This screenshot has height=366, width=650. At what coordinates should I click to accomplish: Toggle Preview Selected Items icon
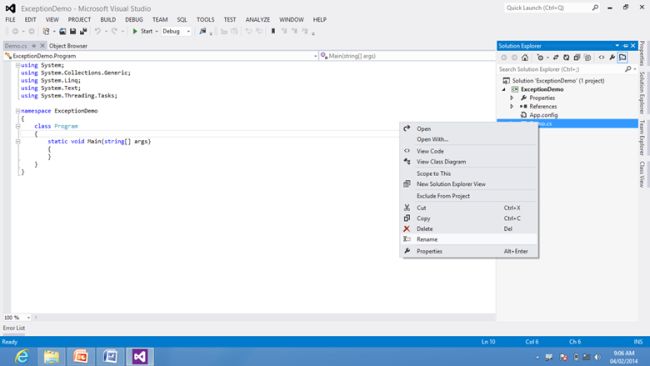pyautogui.click(x=623, y=58)
